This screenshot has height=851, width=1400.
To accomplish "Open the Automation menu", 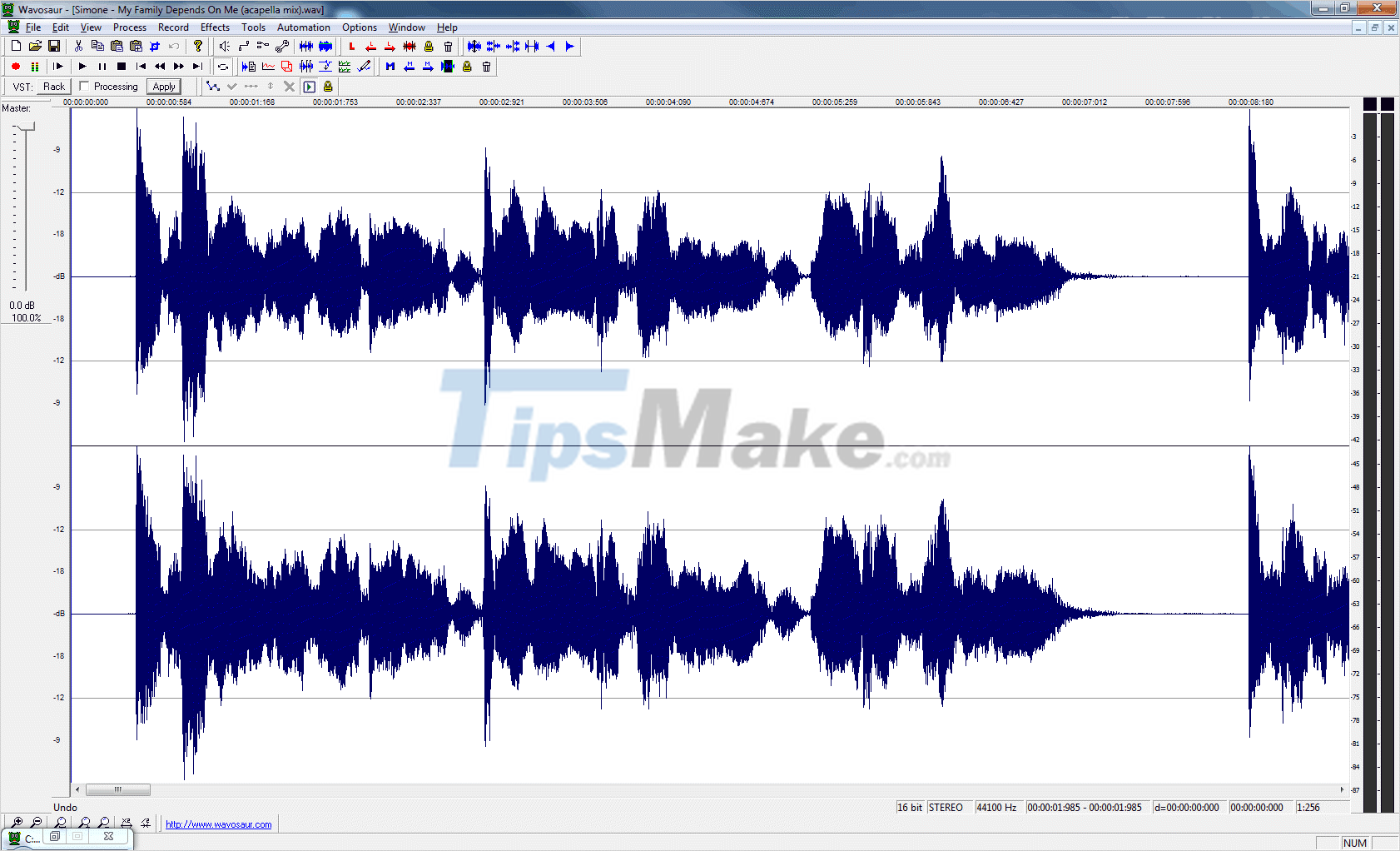I will coord(303,27).
